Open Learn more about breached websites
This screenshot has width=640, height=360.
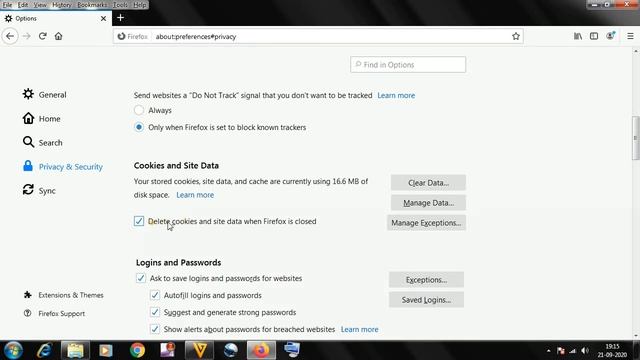coord(360,329)
